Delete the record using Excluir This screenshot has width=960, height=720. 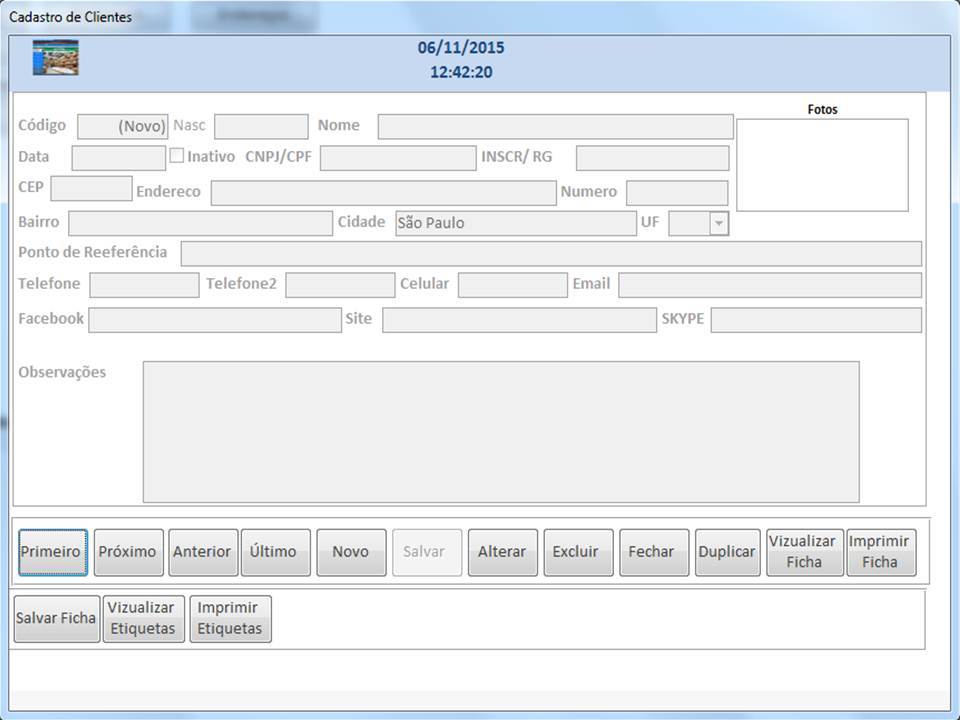click(577, 552)
